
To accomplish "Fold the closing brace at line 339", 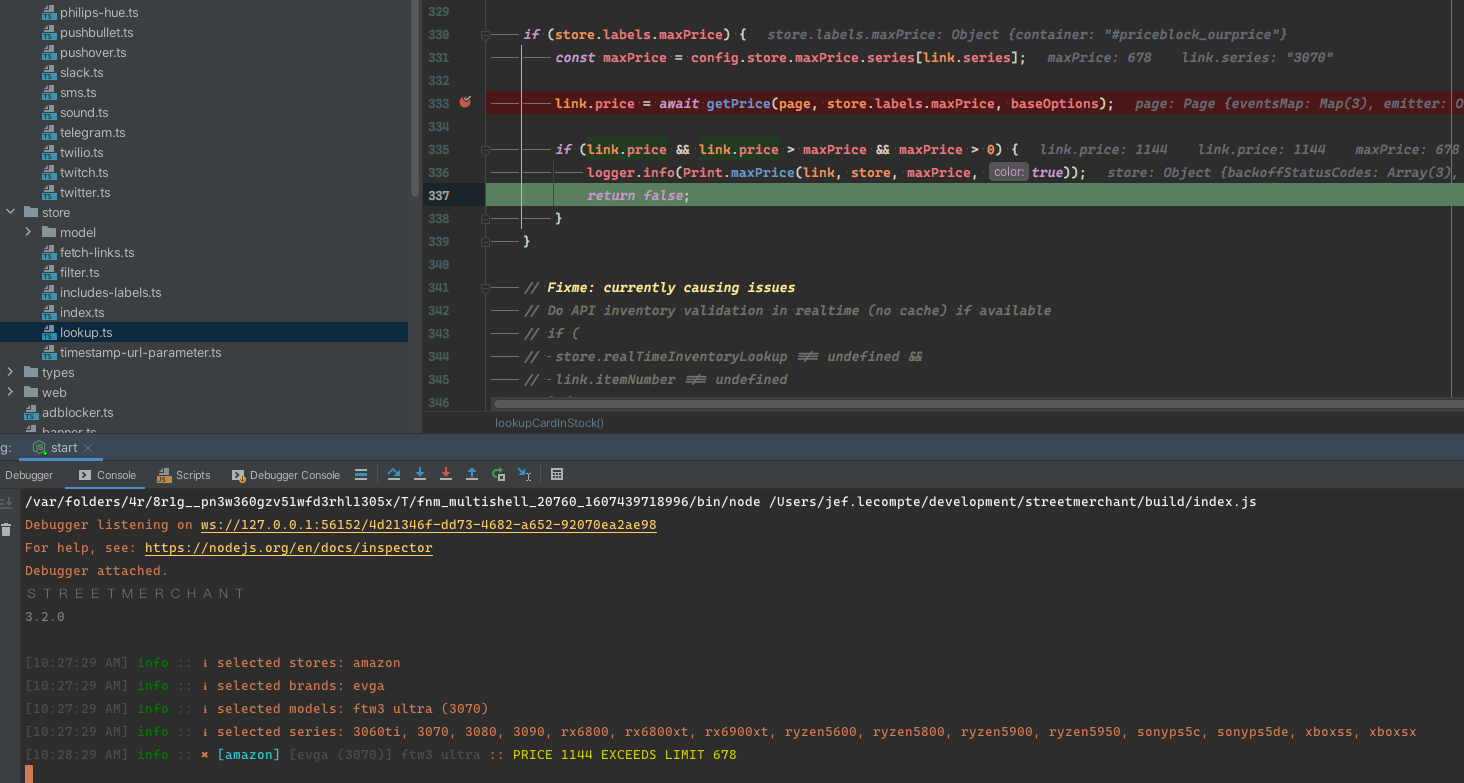I will click(485, 241).
